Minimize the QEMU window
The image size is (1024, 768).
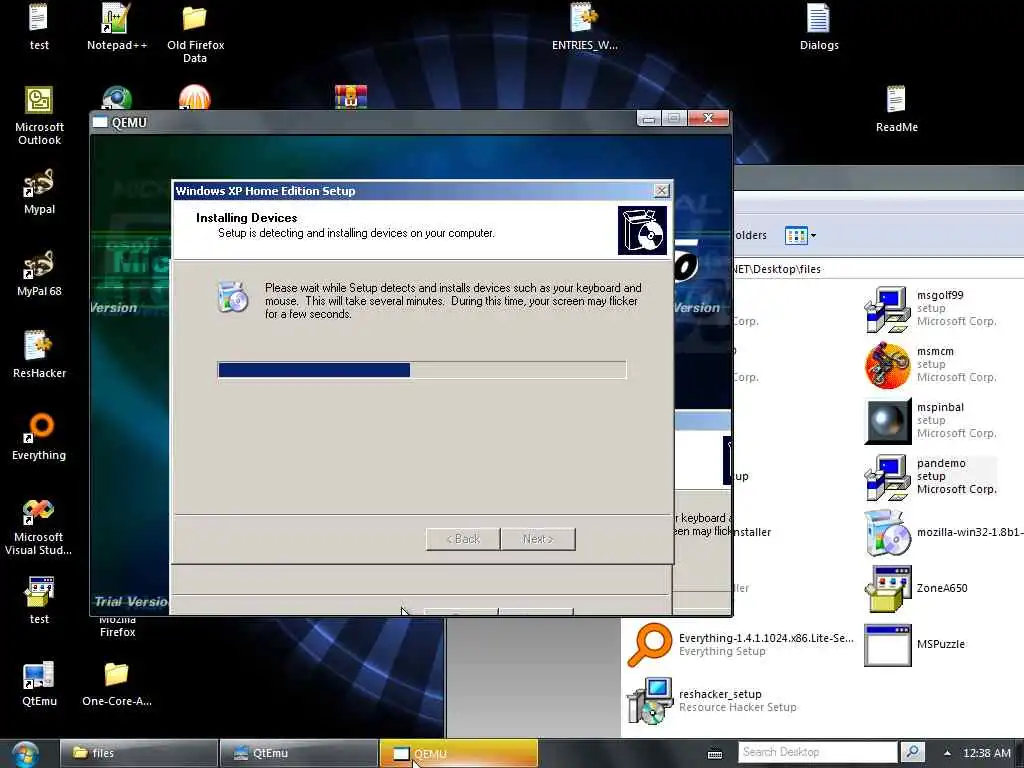point(648,118)
